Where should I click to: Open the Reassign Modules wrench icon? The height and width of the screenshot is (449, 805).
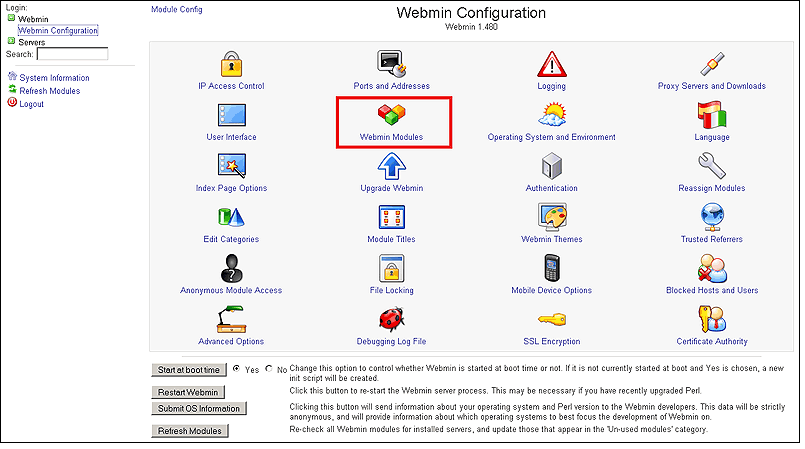[x=712, y=166]
